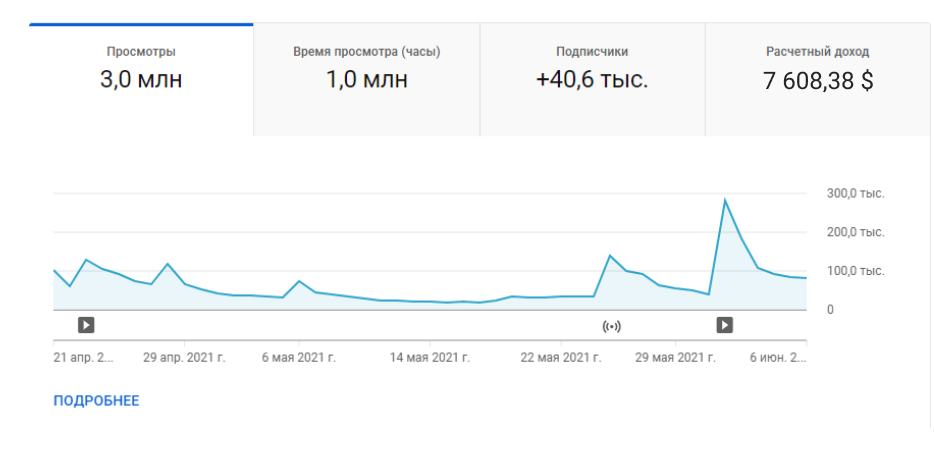
Task: Click the 100,0 тыс. axis label
Action: tap(856, 271)
